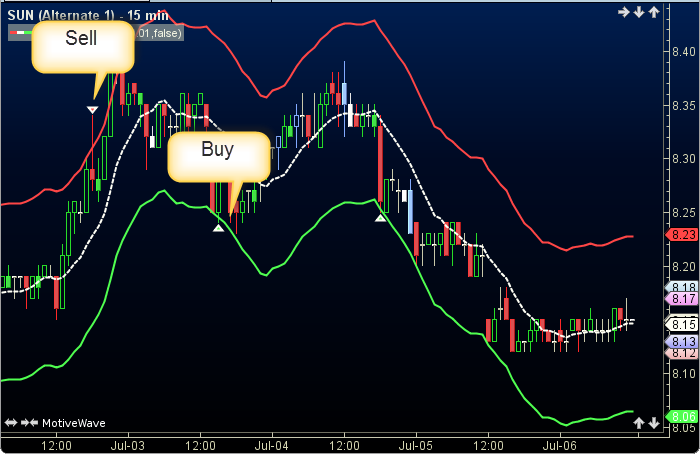Click the 8.40 price axis label
700x454 pixels.
(x=684, y=52)
